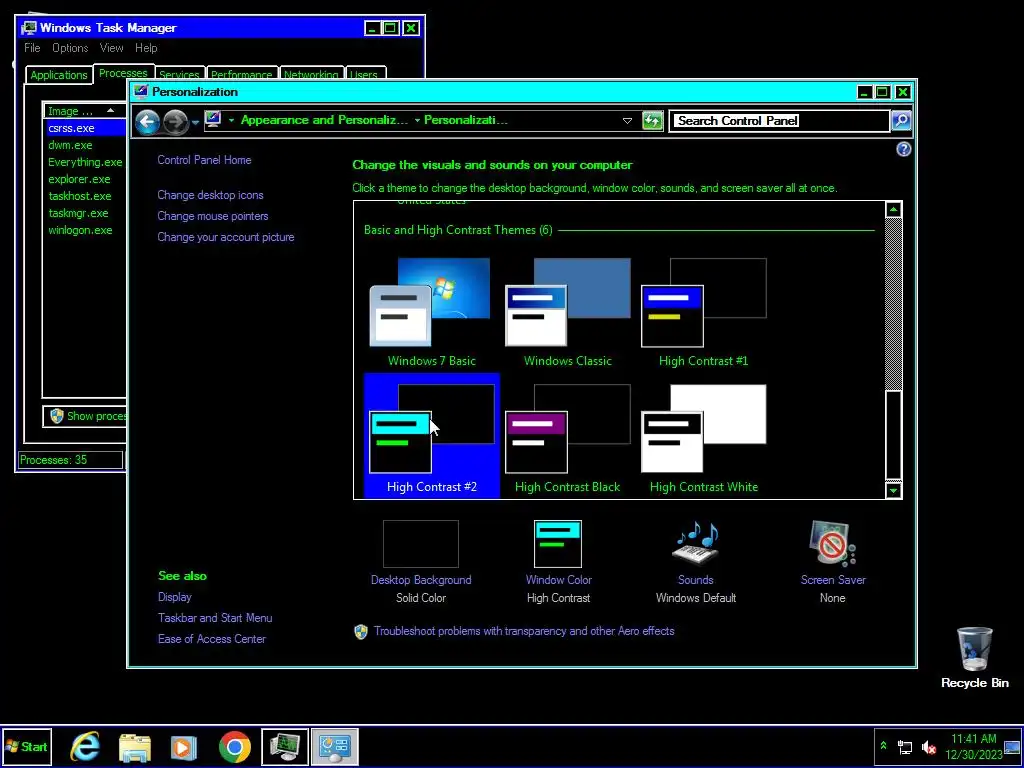Screen dimensions: 1024x768
Task: Click the Control Panel icon in address bar
Action: [213, 120]
